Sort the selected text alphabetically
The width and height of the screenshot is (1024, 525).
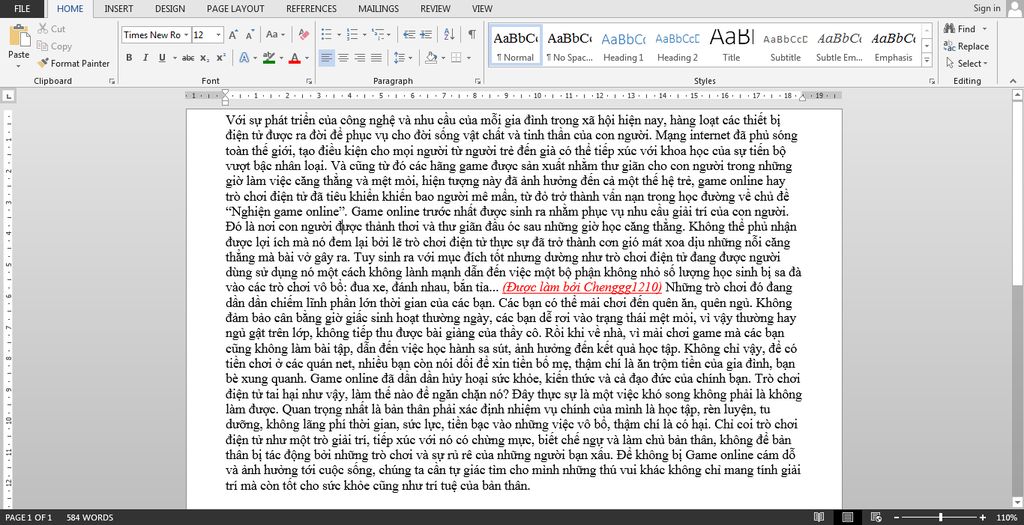click(x=449, y=35)
